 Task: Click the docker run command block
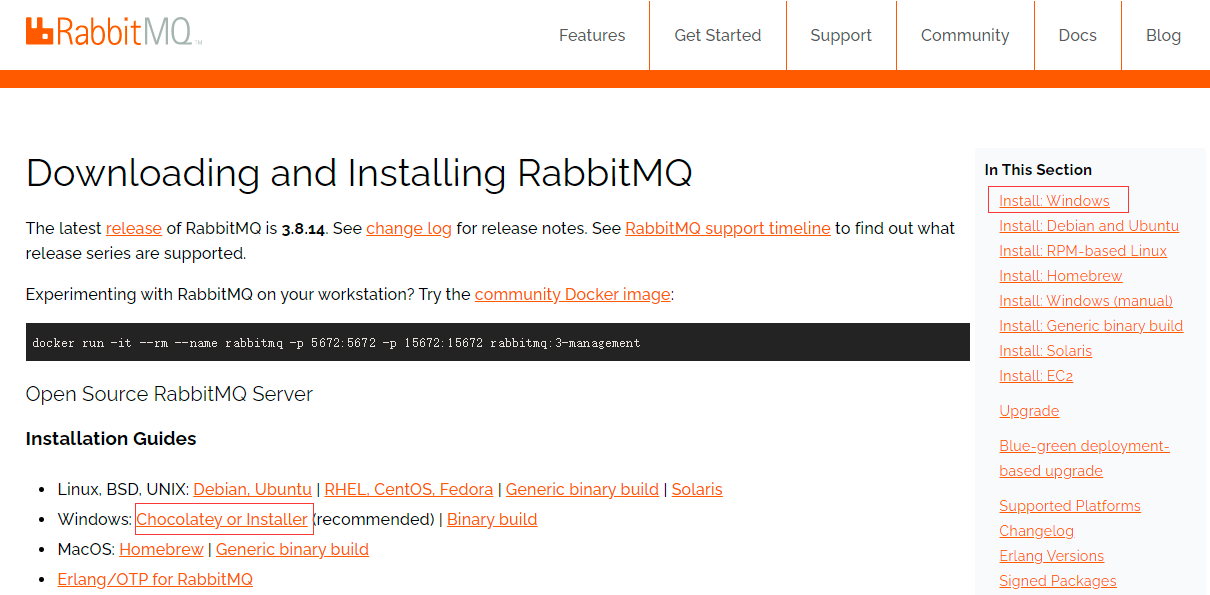[498, 342]
